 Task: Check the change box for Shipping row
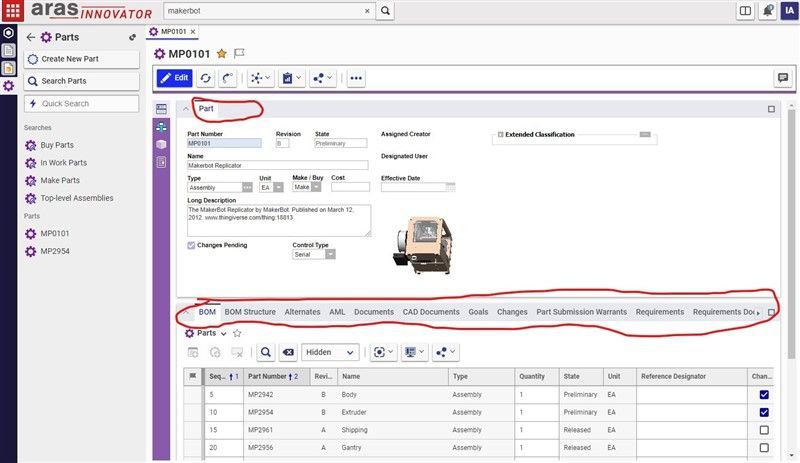764,430
